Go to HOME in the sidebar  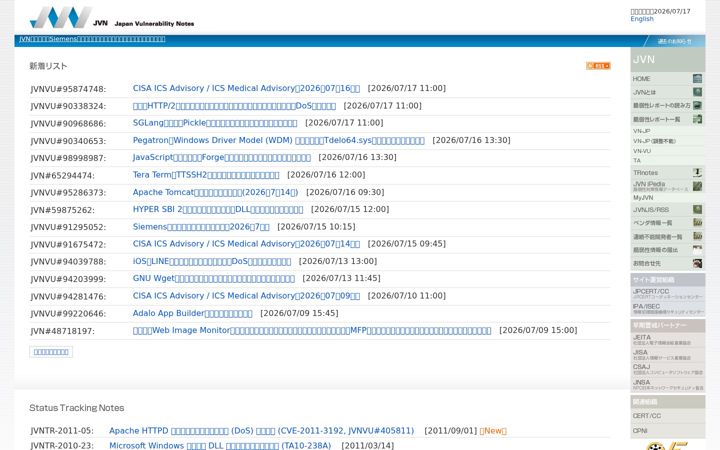667,79
